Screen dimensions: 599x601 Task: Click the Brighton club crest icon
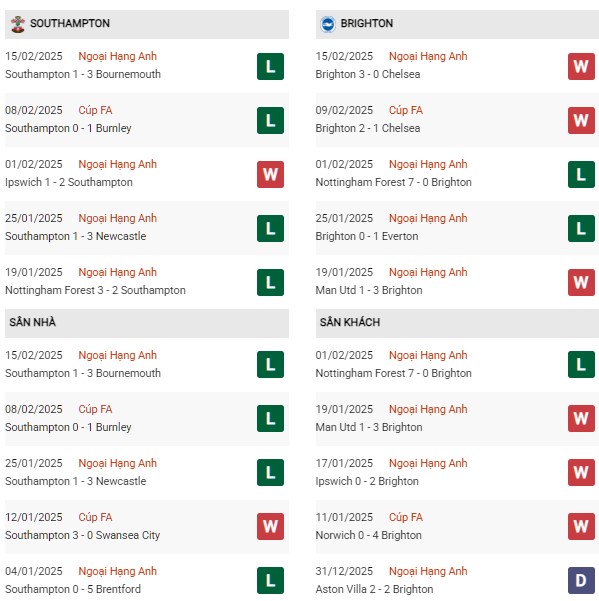pos(328,24)
